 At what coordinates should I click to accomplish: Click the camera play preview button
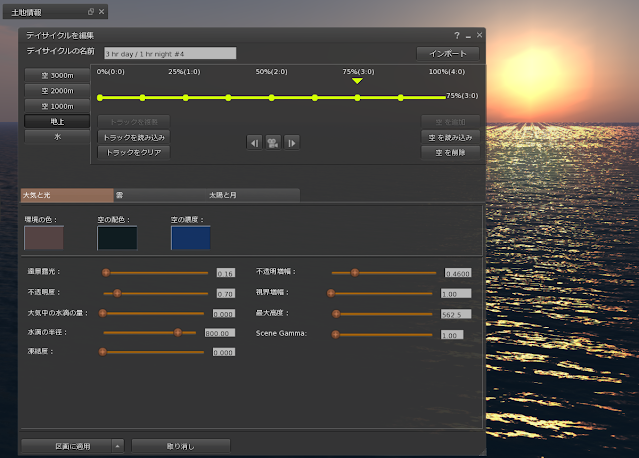[273, 143]
